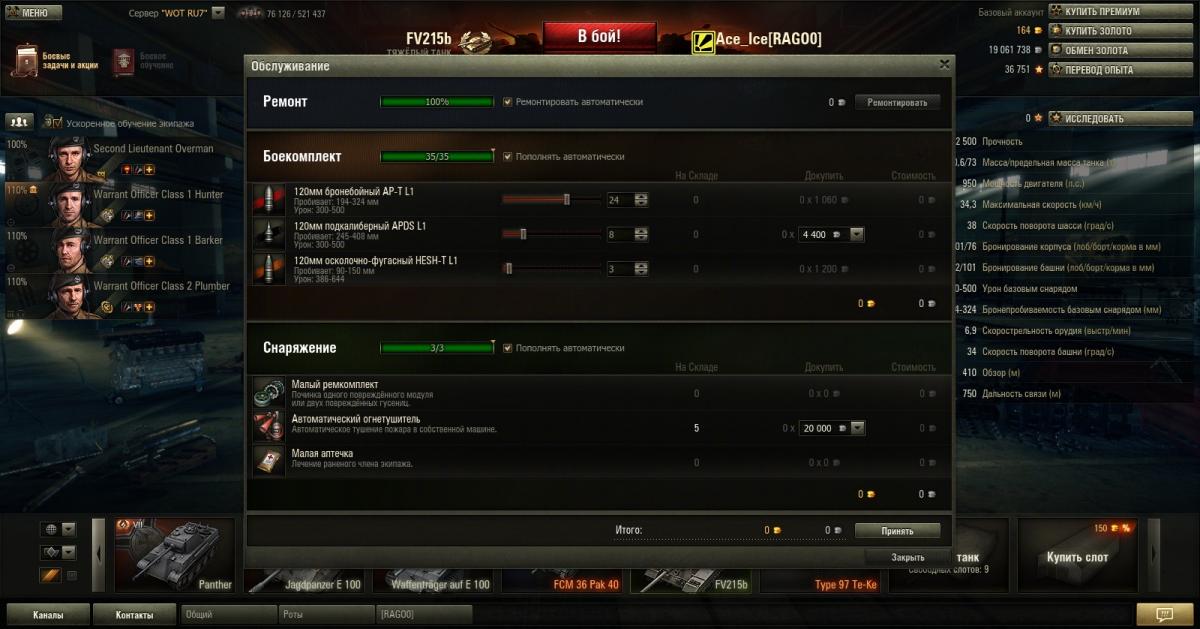This screenshot has height=629, width=1200.
Task: Toggle Ремонтировать автоматически checkbox
Action: [x=508, y=102]
